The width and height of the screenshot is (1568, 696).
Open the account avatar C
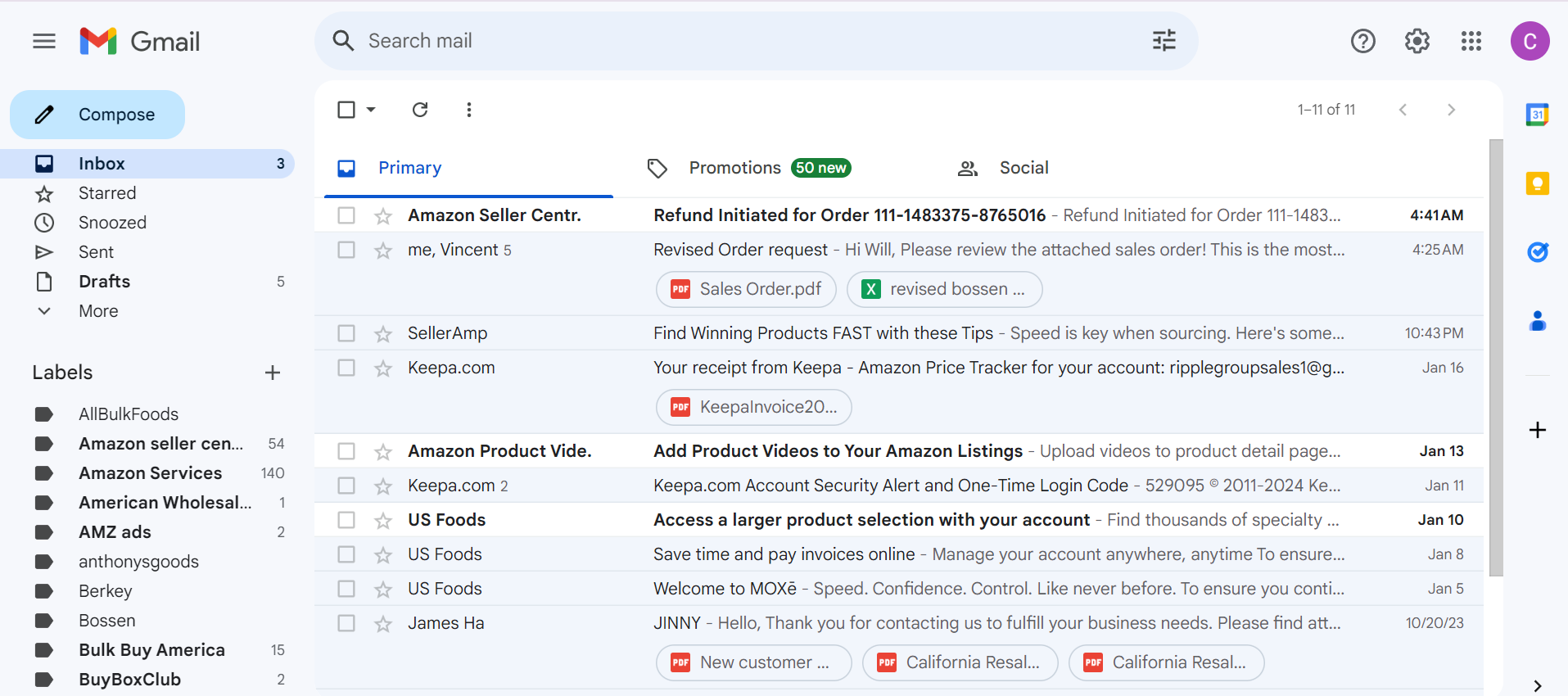point(1530,41)
